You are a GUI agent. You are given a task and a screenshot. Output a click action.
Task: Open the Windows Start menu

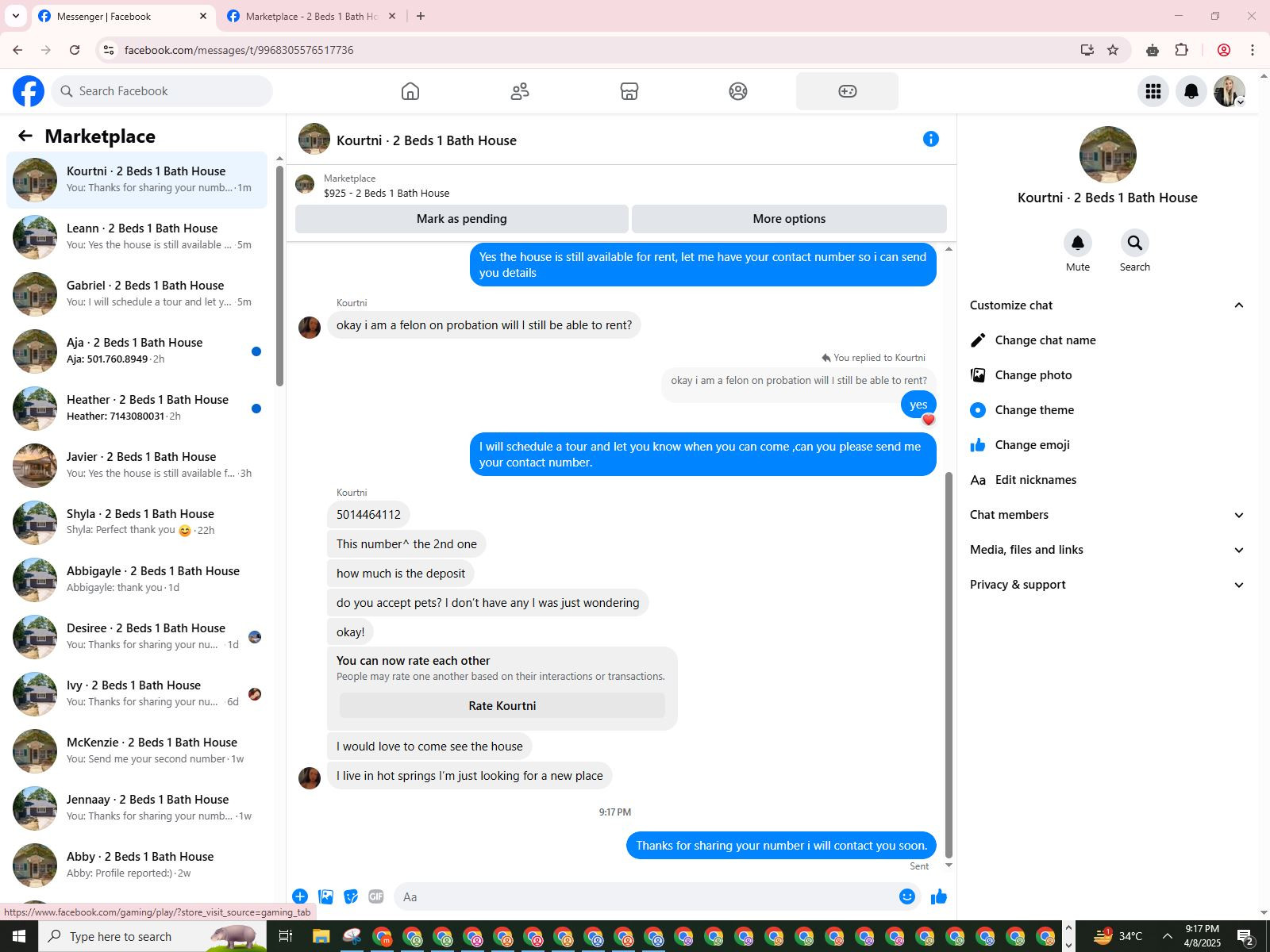(19, 937)
